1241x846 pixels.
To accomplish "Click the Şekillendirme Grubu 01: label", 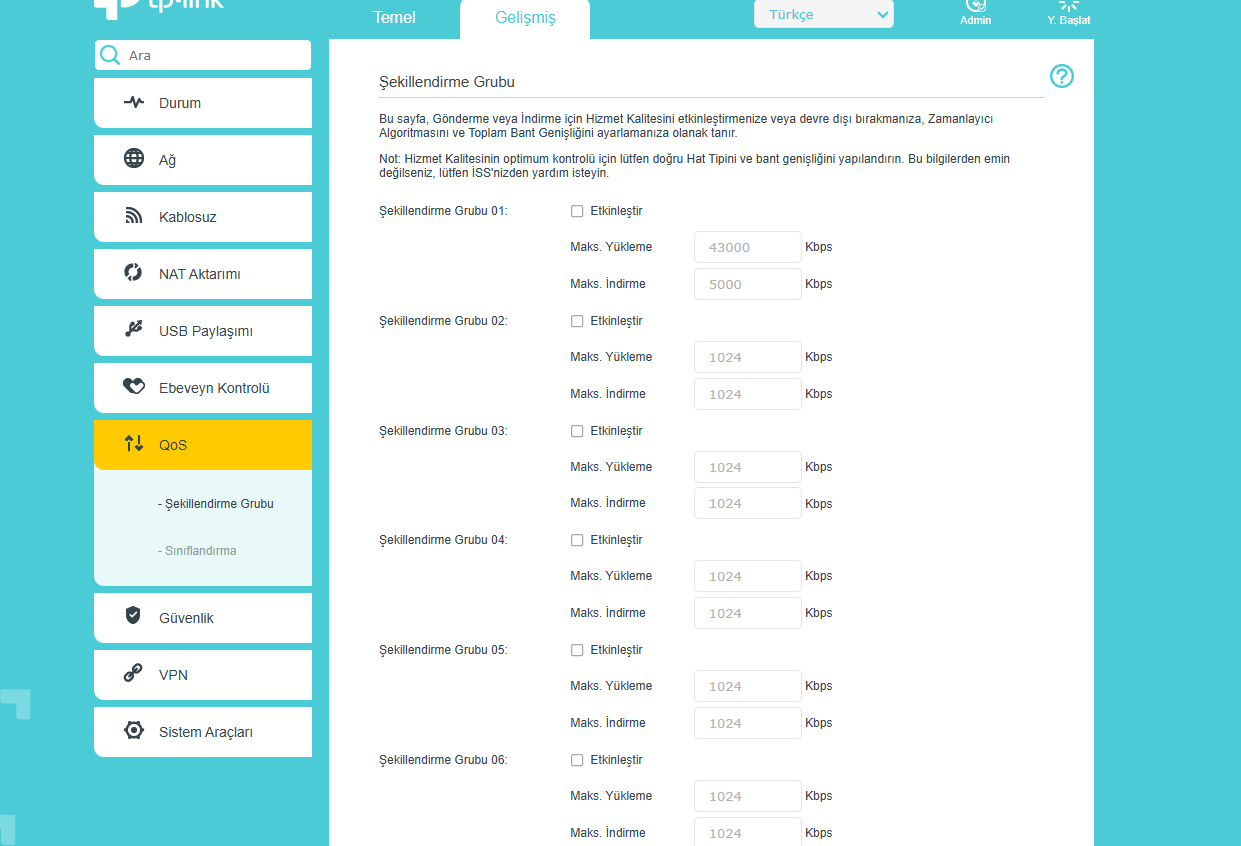I will (x=443, y=211).
